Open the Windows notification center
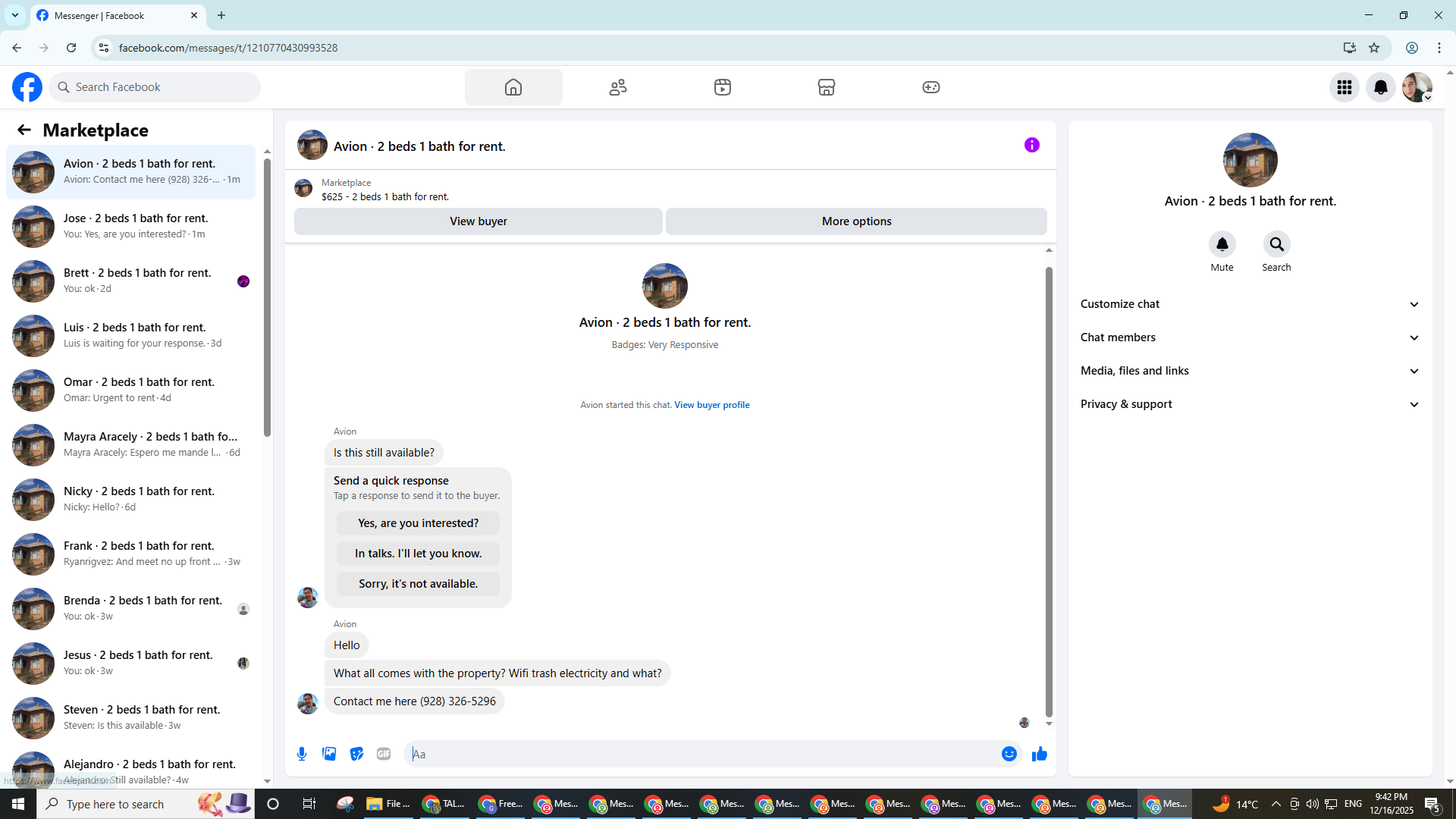The height and width of the screenshot is (819, 1456). [x=1432, y=804]
